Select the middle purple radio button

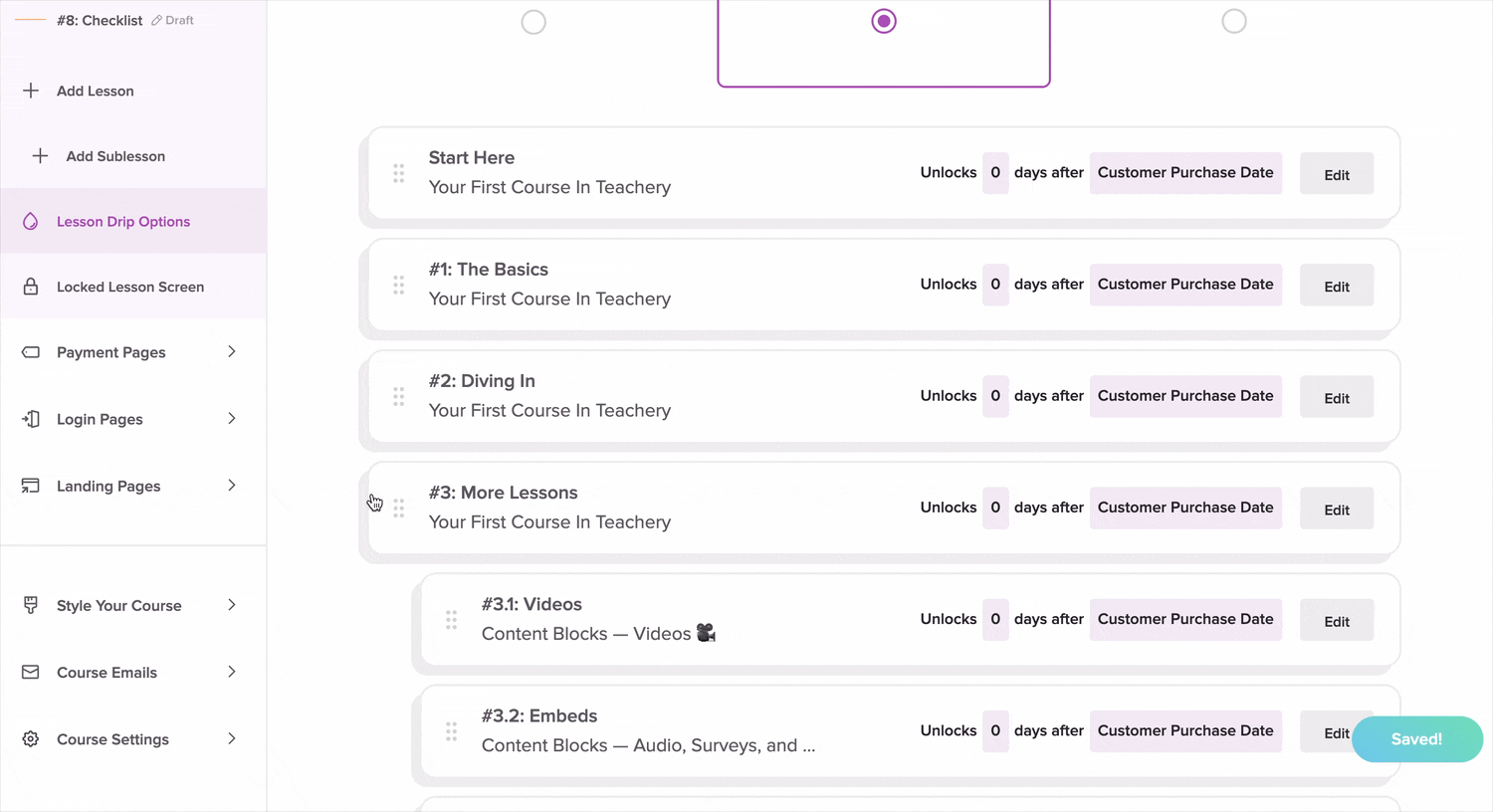(x=884, y=21)
